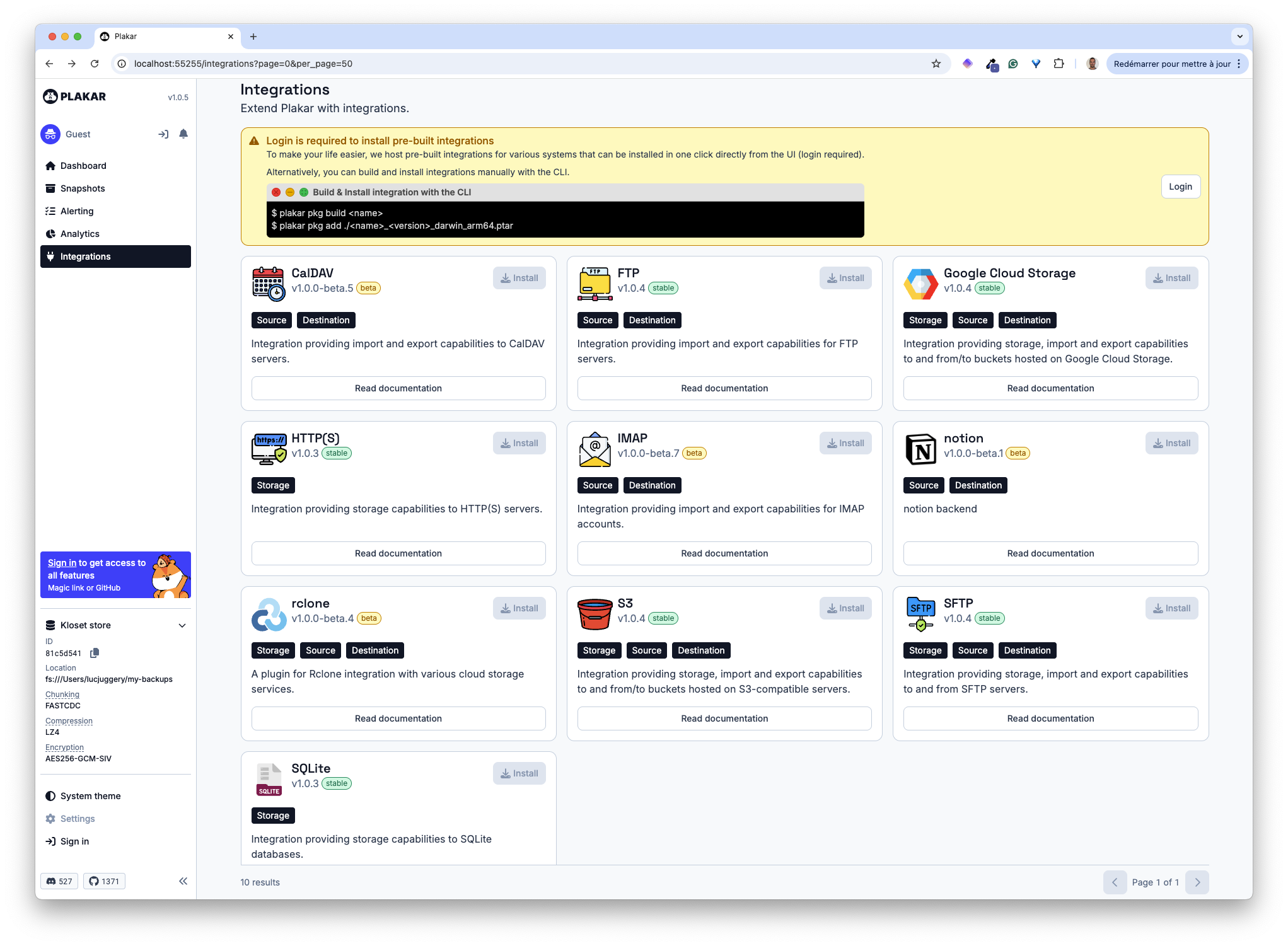The height and width of the screenshot is (946, 1288).
Task: Go to next page of integrations
Action: 1197,882
